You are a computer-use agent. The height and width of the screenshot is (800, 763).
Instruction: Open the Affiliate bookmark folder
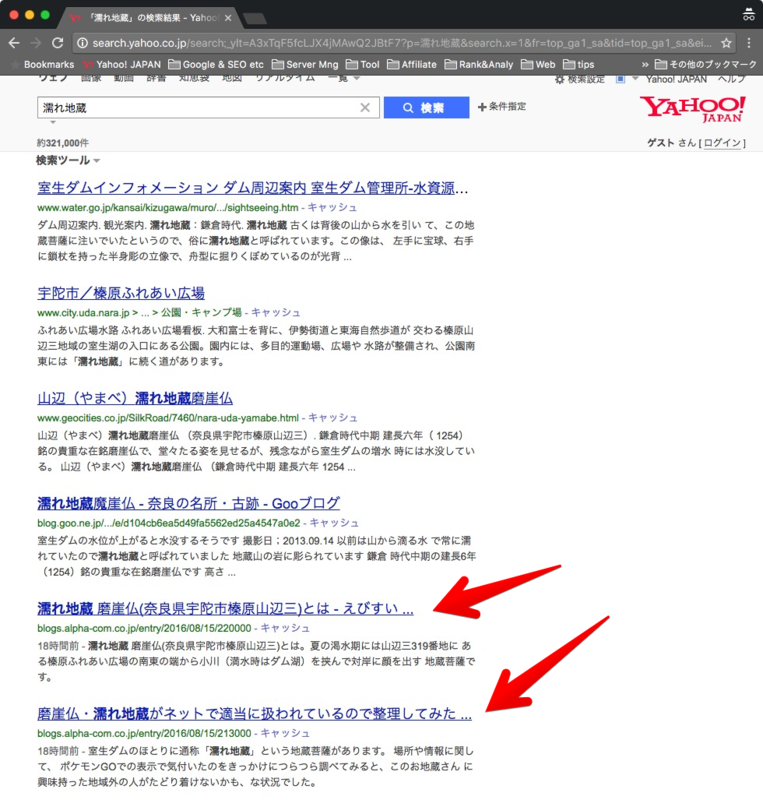tap(412, 65)
